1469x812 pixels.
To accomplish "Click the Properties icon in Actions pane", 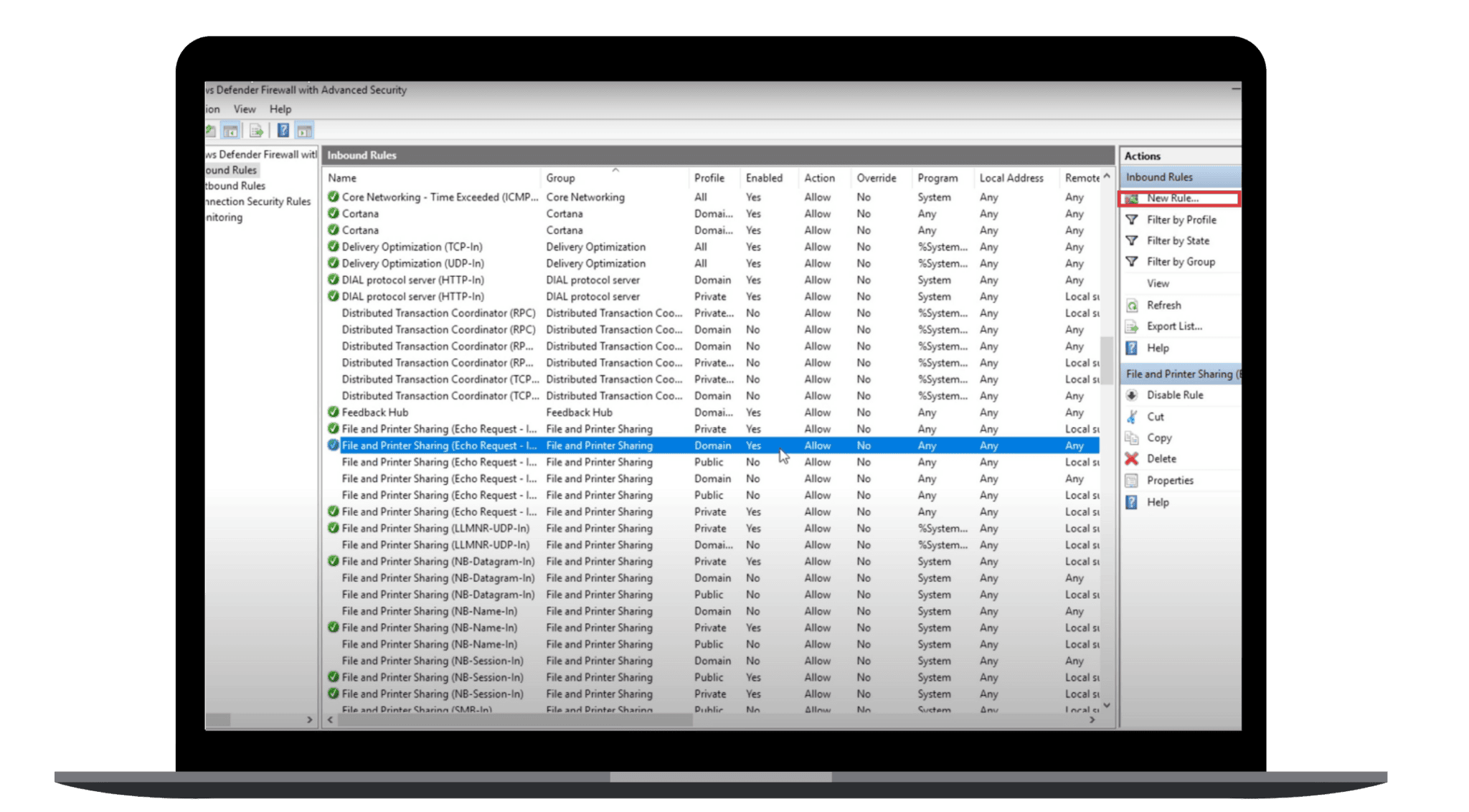I will [1132, 481].
